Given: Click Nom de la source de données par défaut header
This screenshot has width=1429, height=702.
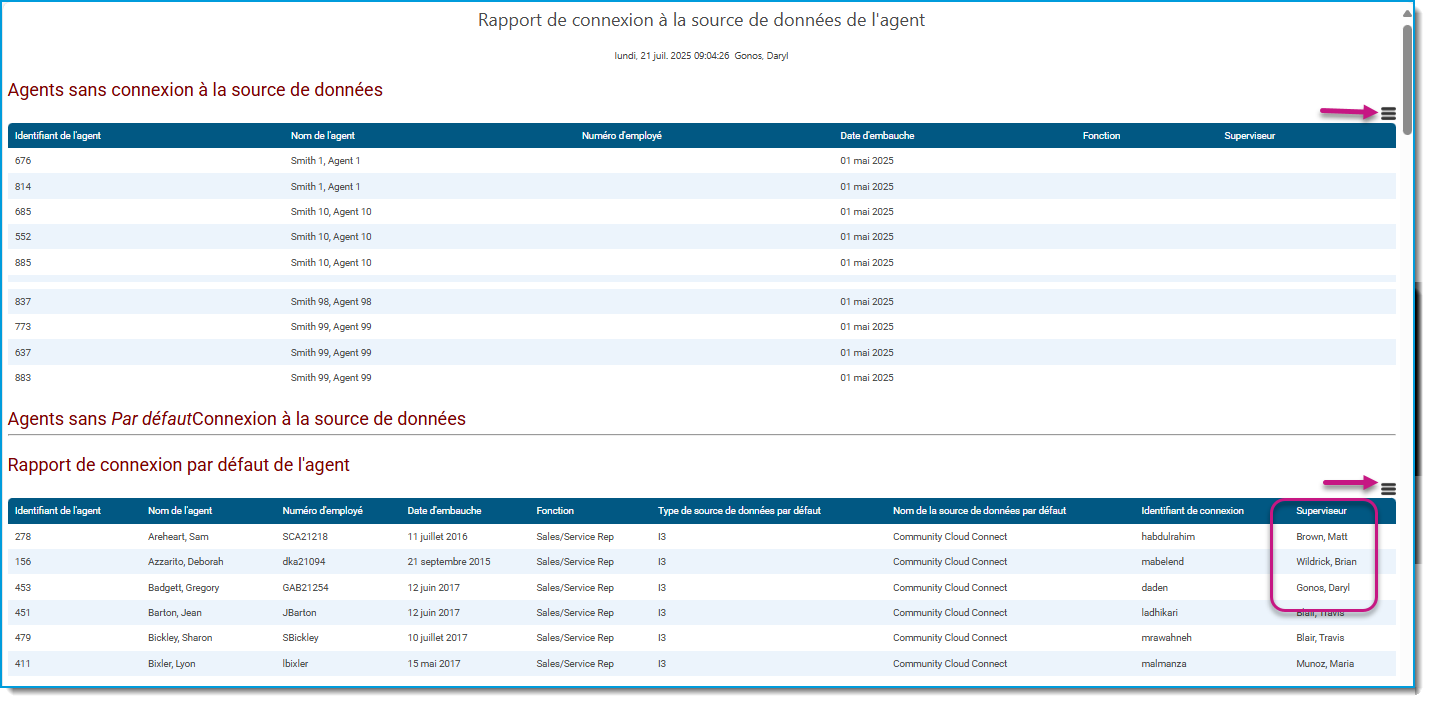Looking at the screenshot, I should 979,511.
